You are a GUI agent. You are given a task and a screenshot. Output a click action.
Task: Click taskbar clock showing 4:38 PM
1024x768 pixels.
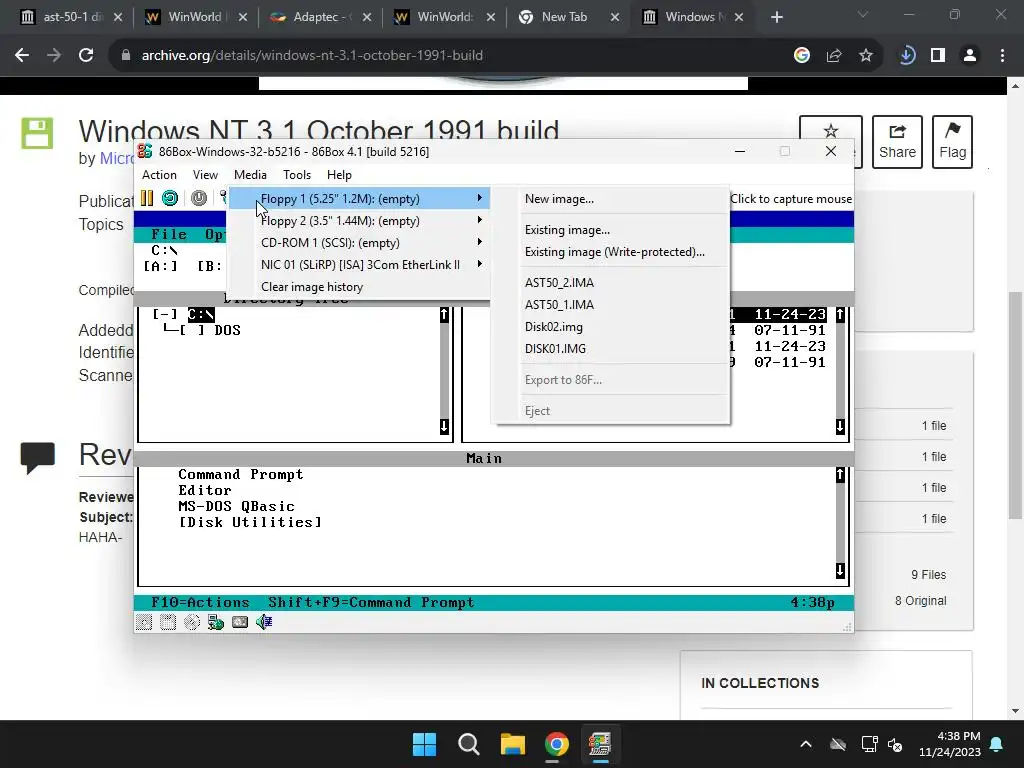pyautogui.click(x=950, y=744)
